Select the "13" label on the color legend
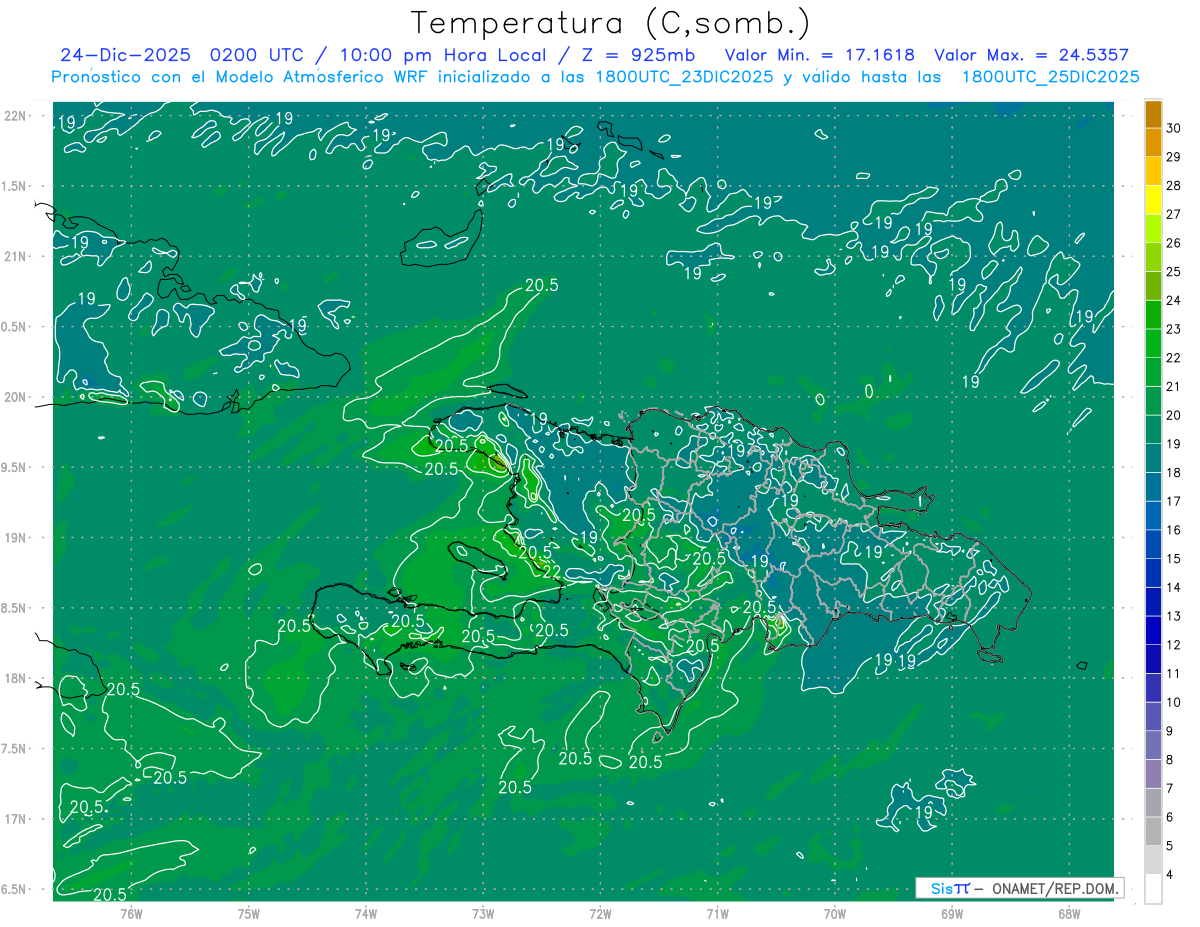The image size is (1200, 927). point(1173,616)
